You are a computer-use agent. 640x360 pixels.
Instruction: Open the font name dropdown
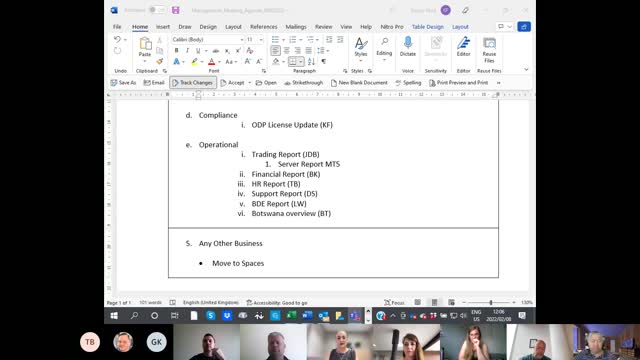tap(242, 40)
